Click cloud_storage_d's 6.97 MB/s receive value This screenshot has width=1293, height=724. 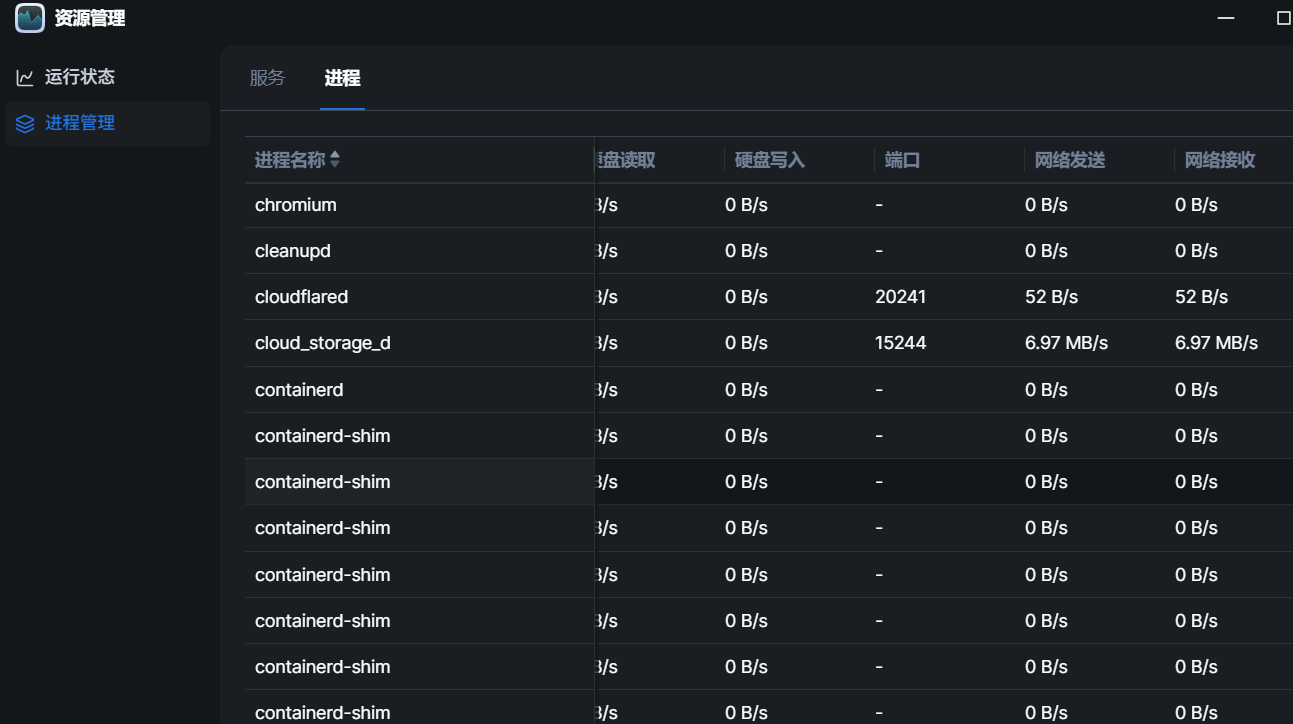coord(1216,343)
